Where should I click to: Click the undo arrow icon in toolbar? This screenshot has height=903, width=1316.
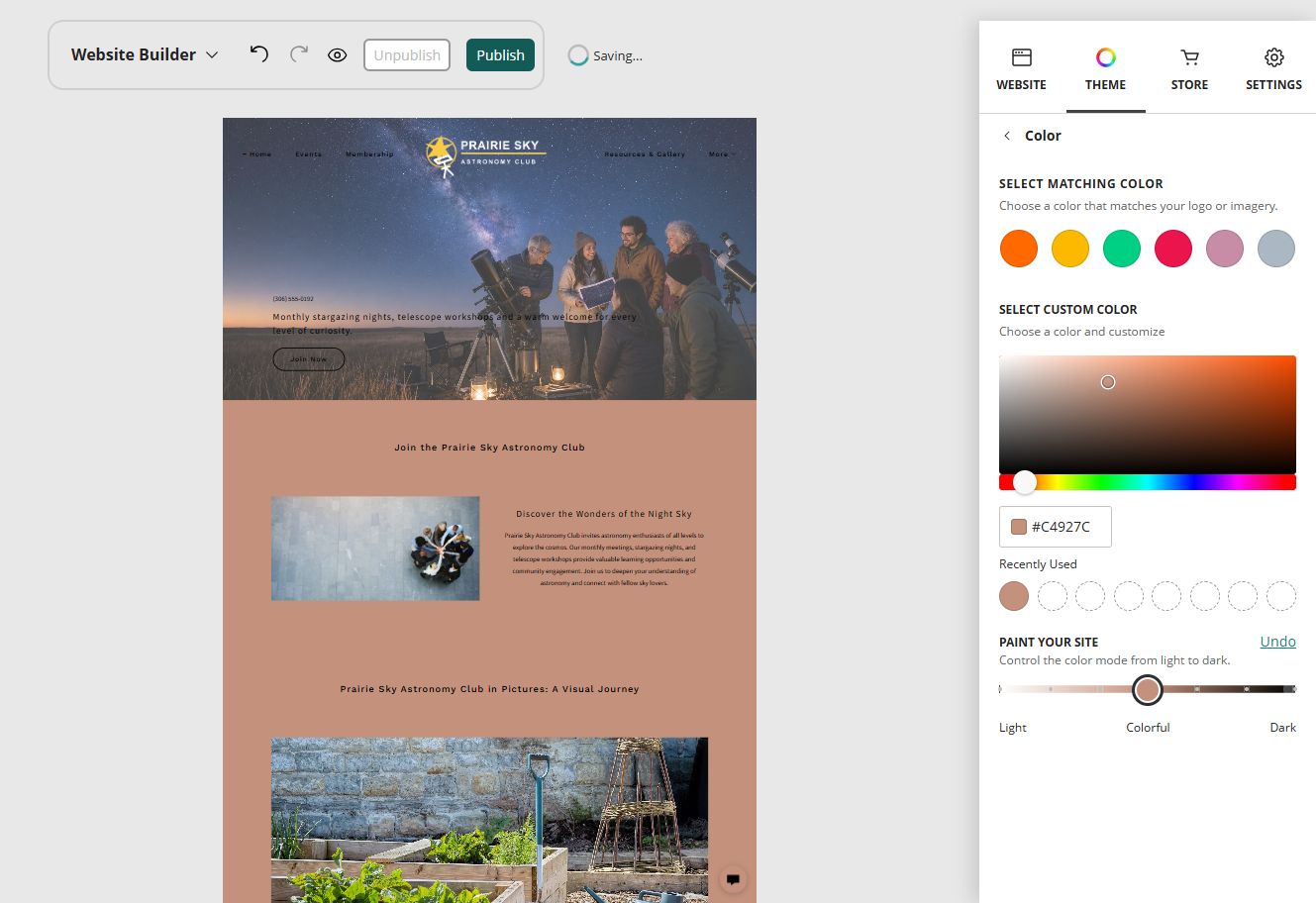259,54
